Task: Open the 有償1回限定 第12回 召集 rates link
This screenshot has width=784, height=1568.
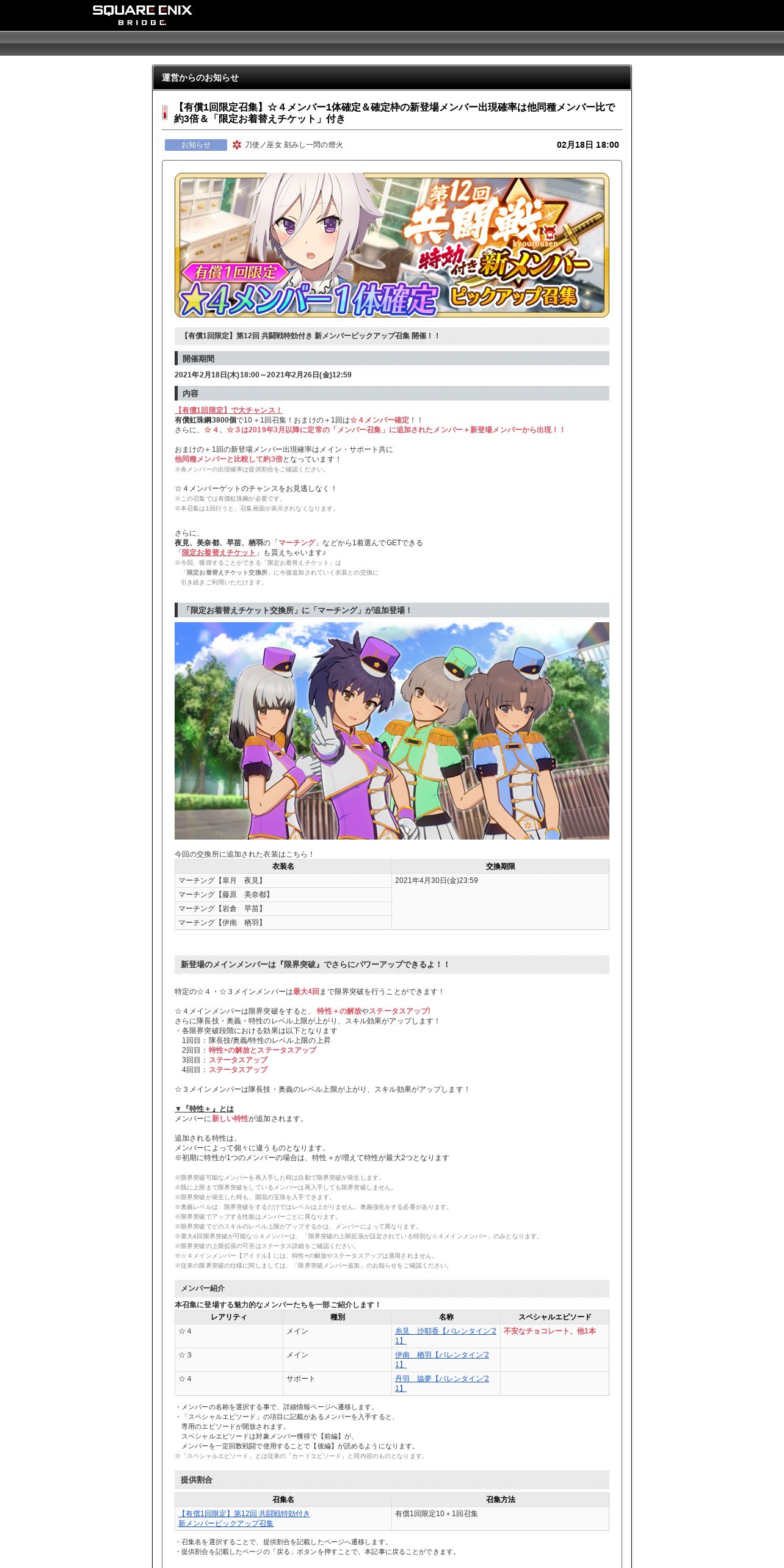Action: (244, 1518)
